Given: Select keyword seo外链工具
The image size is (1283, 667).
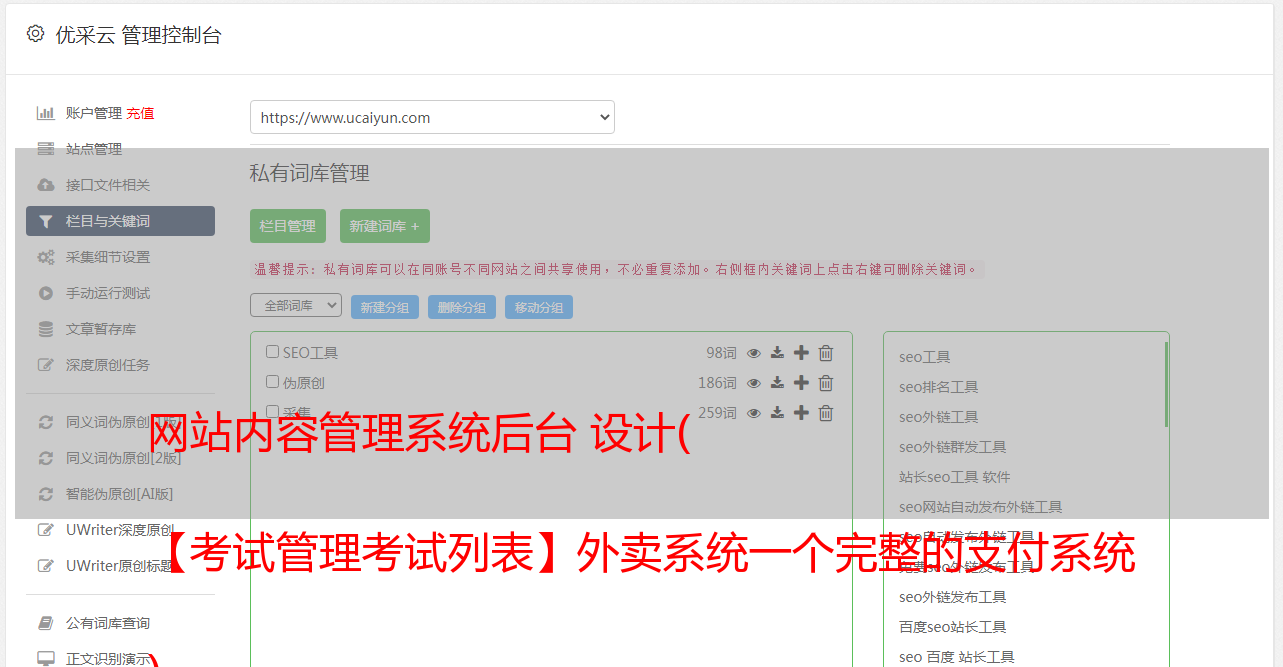Looking at the screenshot, I should point(938,417).
